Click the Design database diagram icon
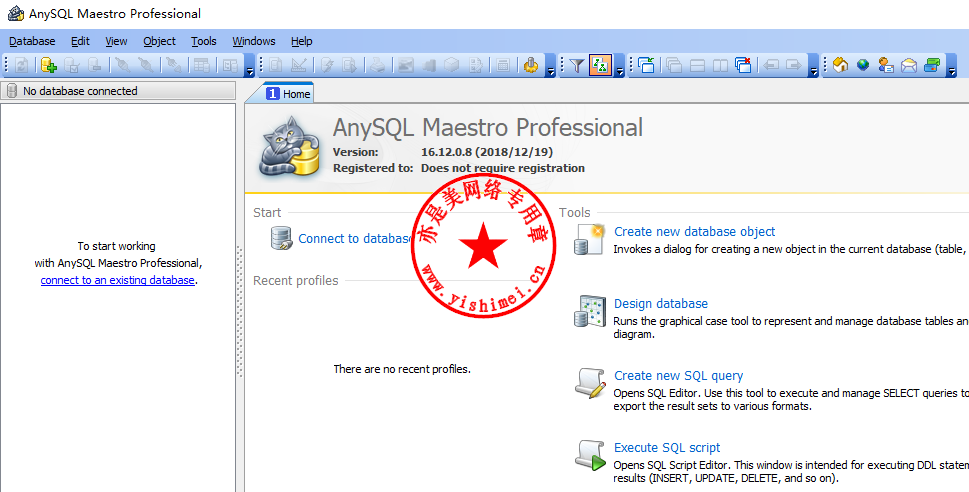This screenshot has width=969, height=492. pyautogui.click(x=588, y=311)
